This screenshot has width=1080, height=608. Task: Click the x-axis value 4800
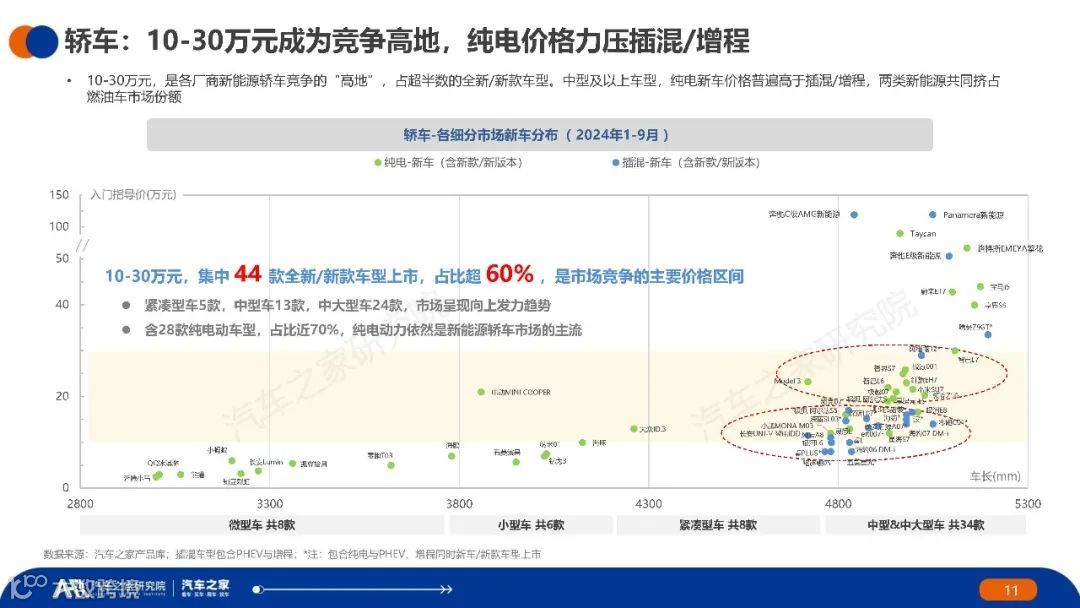[838, 504]
